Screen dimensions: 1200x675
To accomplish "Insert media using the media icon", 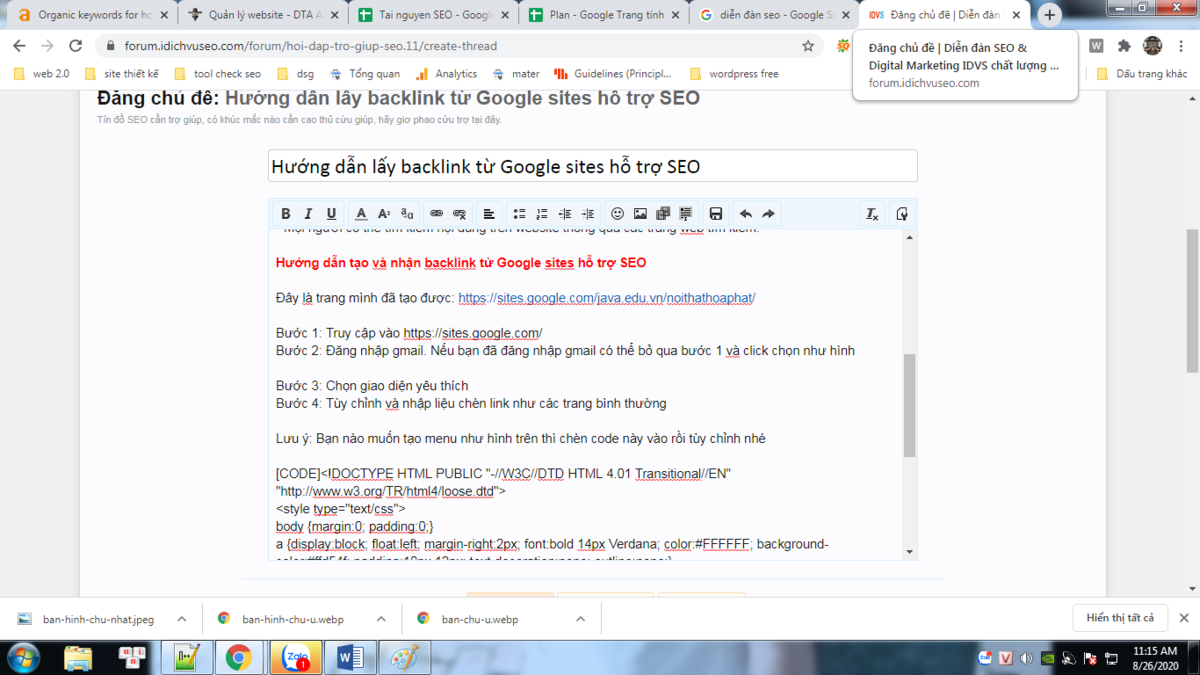I will (x=663, y=214).
